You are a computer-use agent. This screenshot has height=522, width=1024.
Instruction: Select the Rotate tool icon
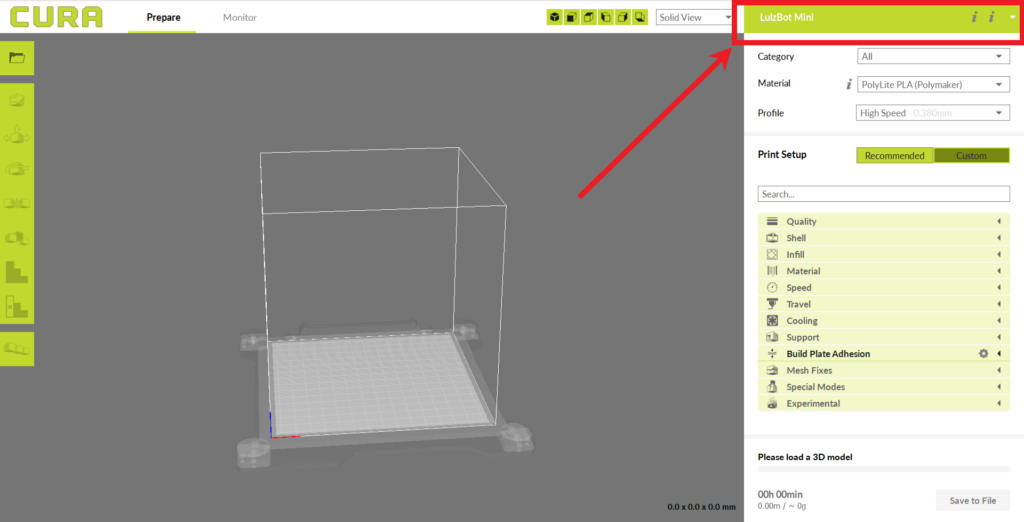tap(17, 169)
